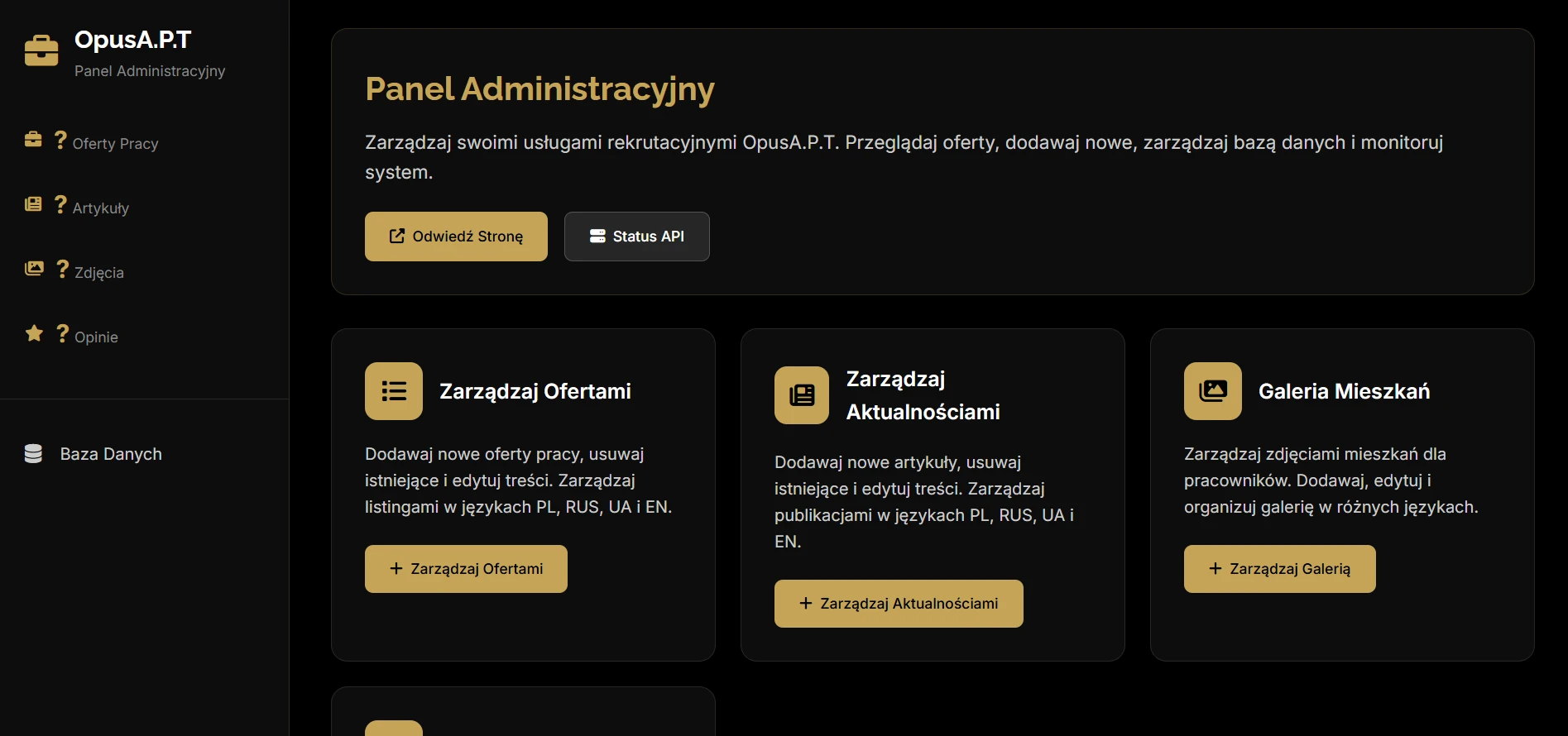The width and height of the screenshot is (1568, 736).
Task: Click the database icon beside Baza Danych
Action: (x=33, y=453)
